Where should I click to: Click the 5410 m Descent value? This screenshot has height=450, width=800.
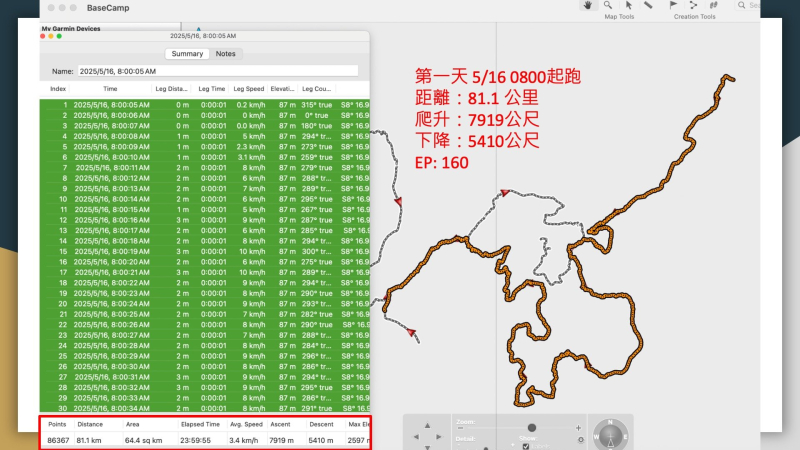[x=321, y=440]
